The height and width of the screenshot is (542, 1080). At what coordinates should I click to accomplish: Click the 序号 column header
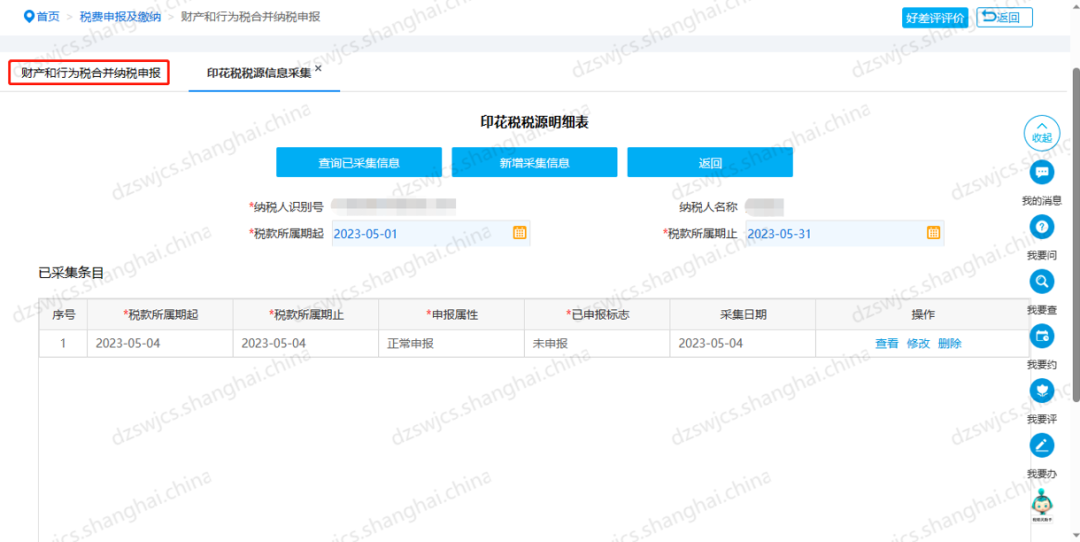(63, 315)
